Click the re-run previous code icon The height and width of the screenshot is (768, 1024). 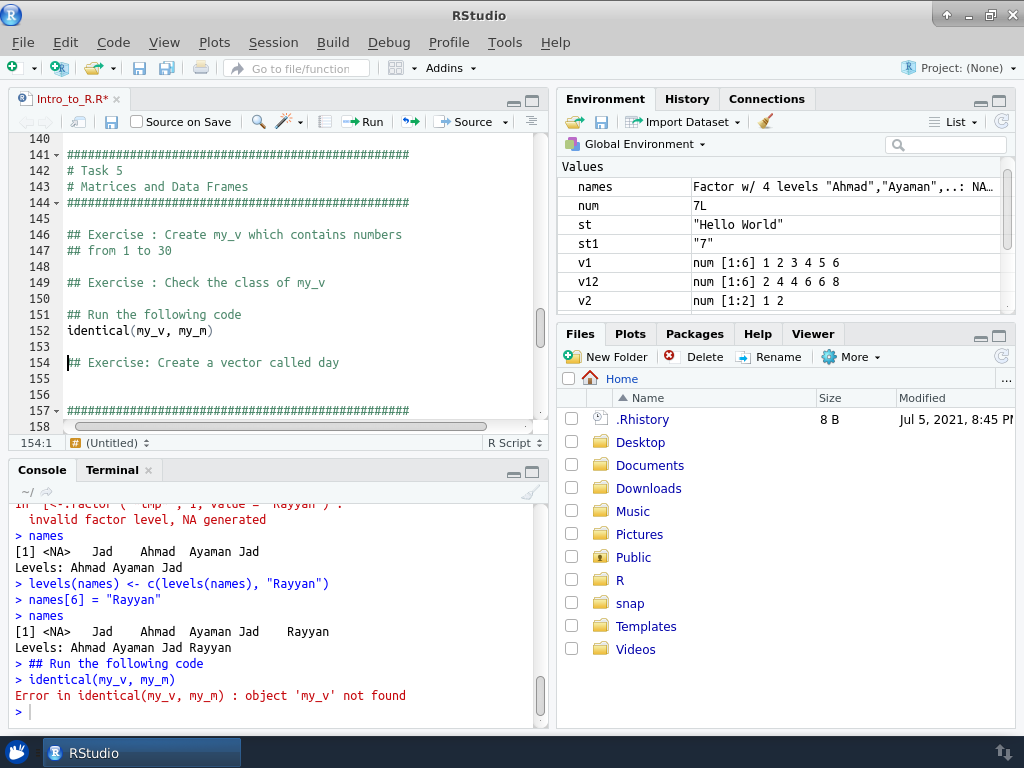click(410, 122)
